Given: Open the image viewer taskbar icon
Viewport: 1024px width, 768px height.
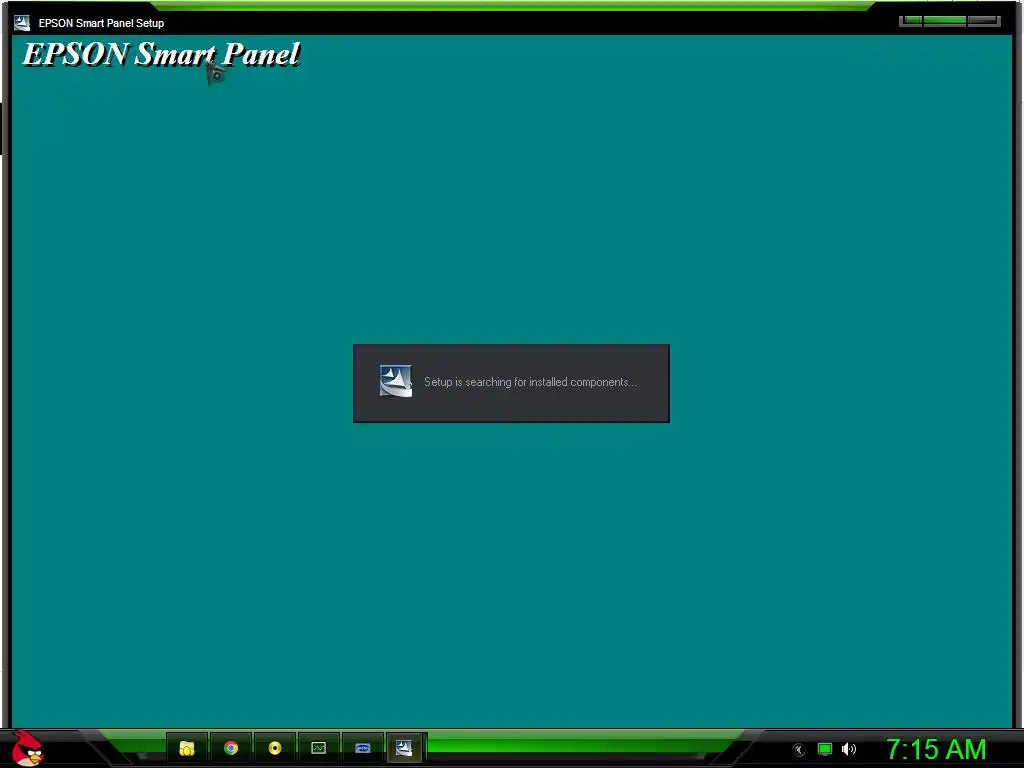Looking at the screenshot, I should [318, 748].
